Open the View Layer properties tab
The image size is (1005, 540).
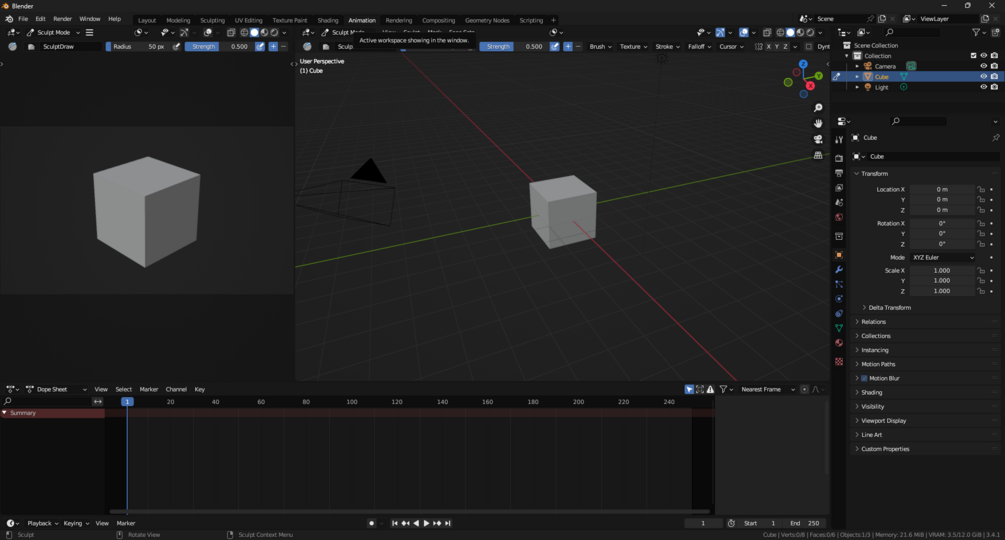pyautogui.click(x=839, y=188)
